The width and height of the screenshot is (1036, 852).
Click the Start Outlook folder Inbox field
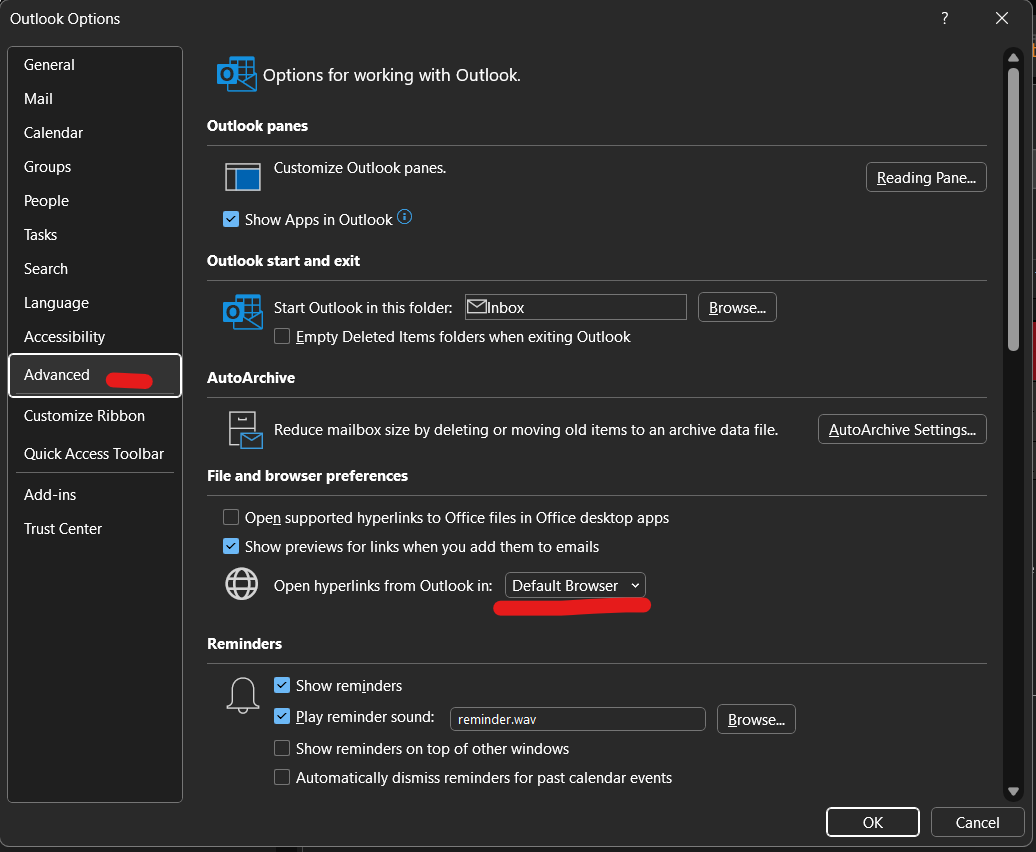click(575, 307)
